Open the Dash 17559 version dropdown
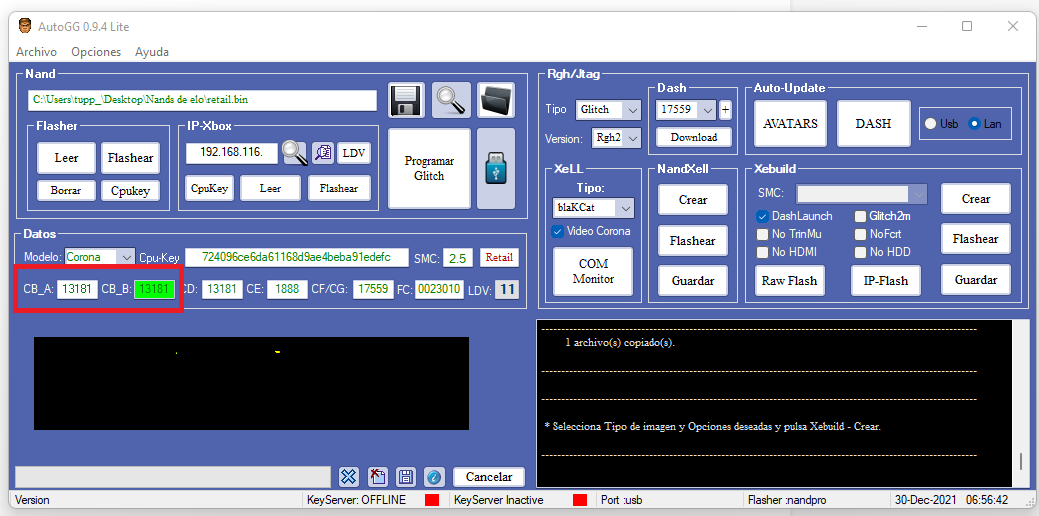1039x516 pixels. point(707,109)
